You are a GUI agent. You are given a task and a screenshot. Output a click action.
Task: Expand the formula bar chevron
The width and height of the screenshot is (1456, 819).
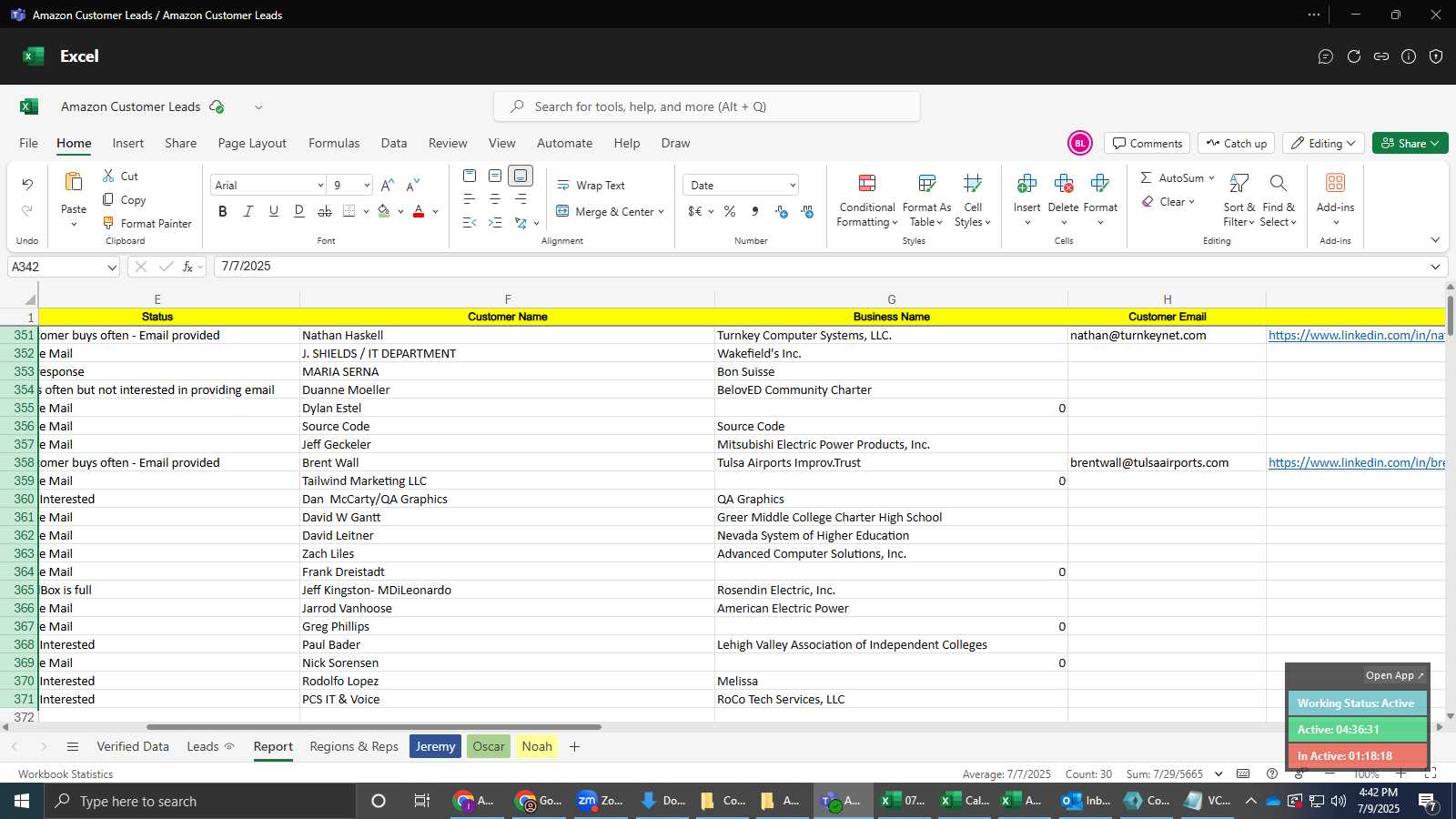1435,267
